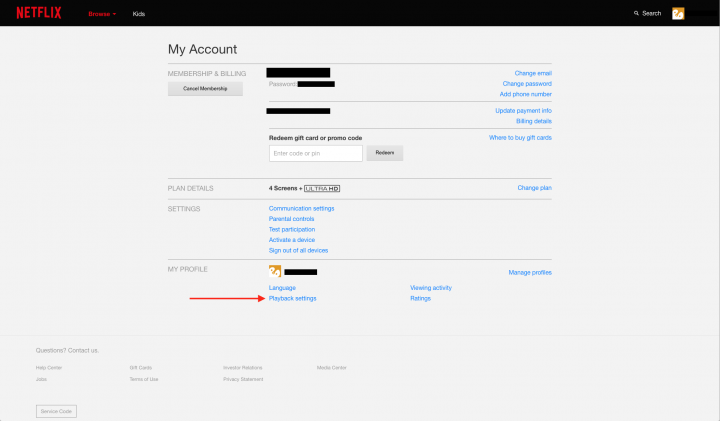Click the 4 Screens plan text
This screenshot has height=421, width=720.
coord(283,188)
